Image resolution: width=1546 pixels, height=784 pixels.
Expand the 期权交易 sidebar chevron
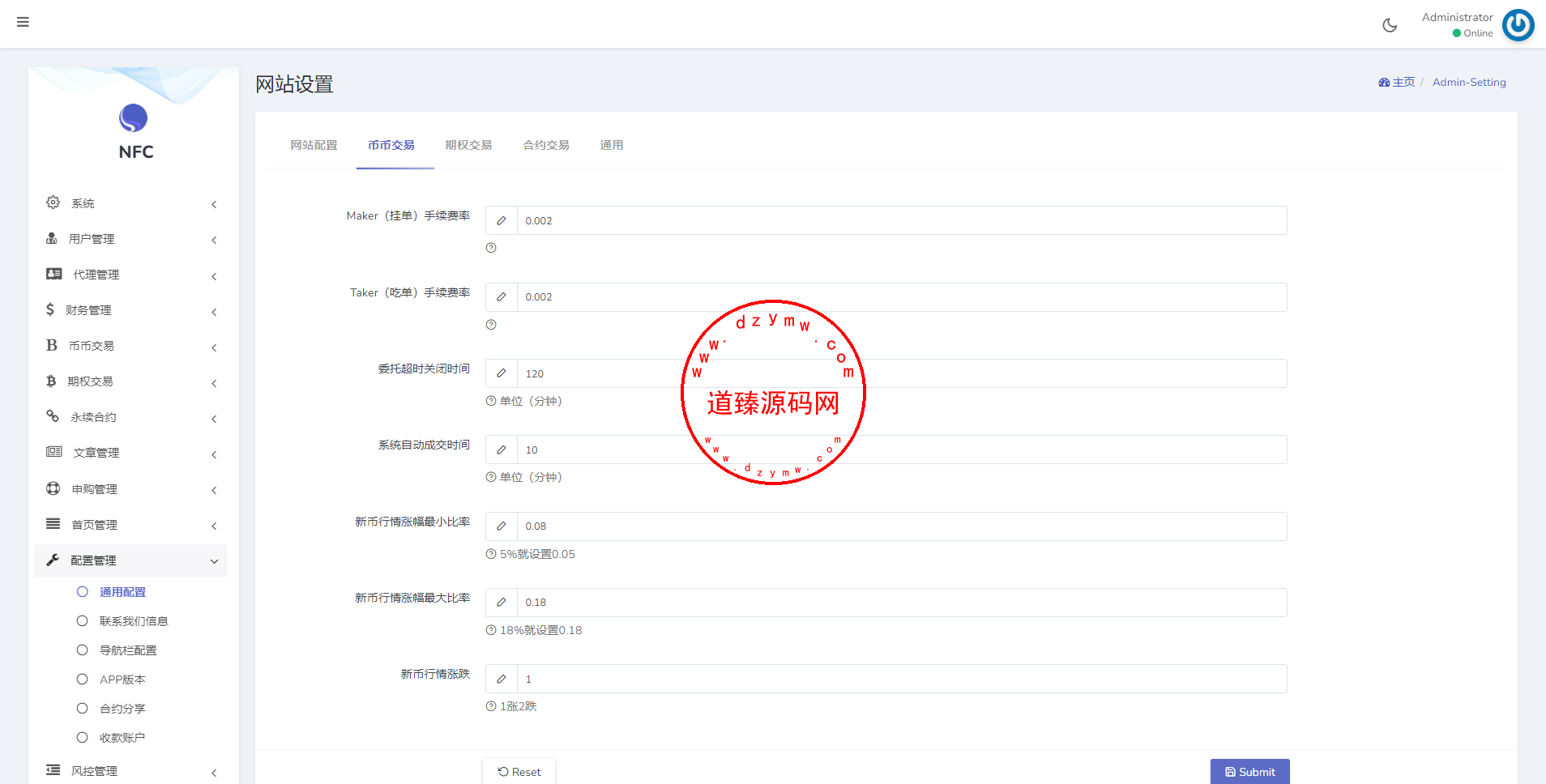click(214, 383)
